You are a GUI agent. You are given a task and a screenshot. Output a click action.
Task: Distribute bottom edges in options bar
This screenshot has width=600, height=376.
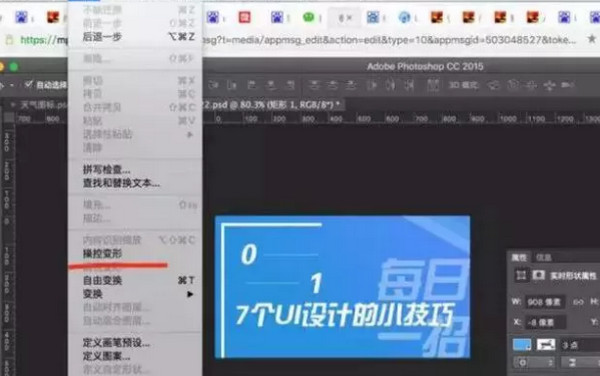[x=352, y=85]
